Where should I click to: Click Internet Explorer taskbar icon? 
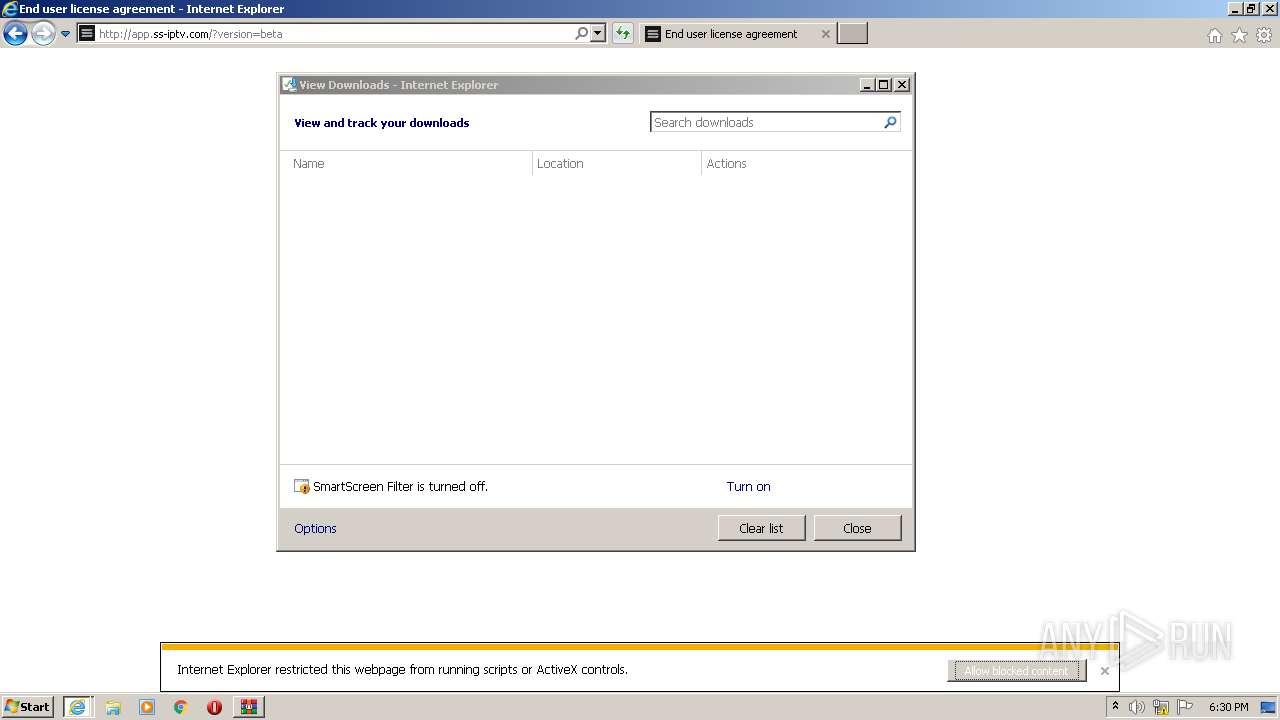[x=78, y=707]
